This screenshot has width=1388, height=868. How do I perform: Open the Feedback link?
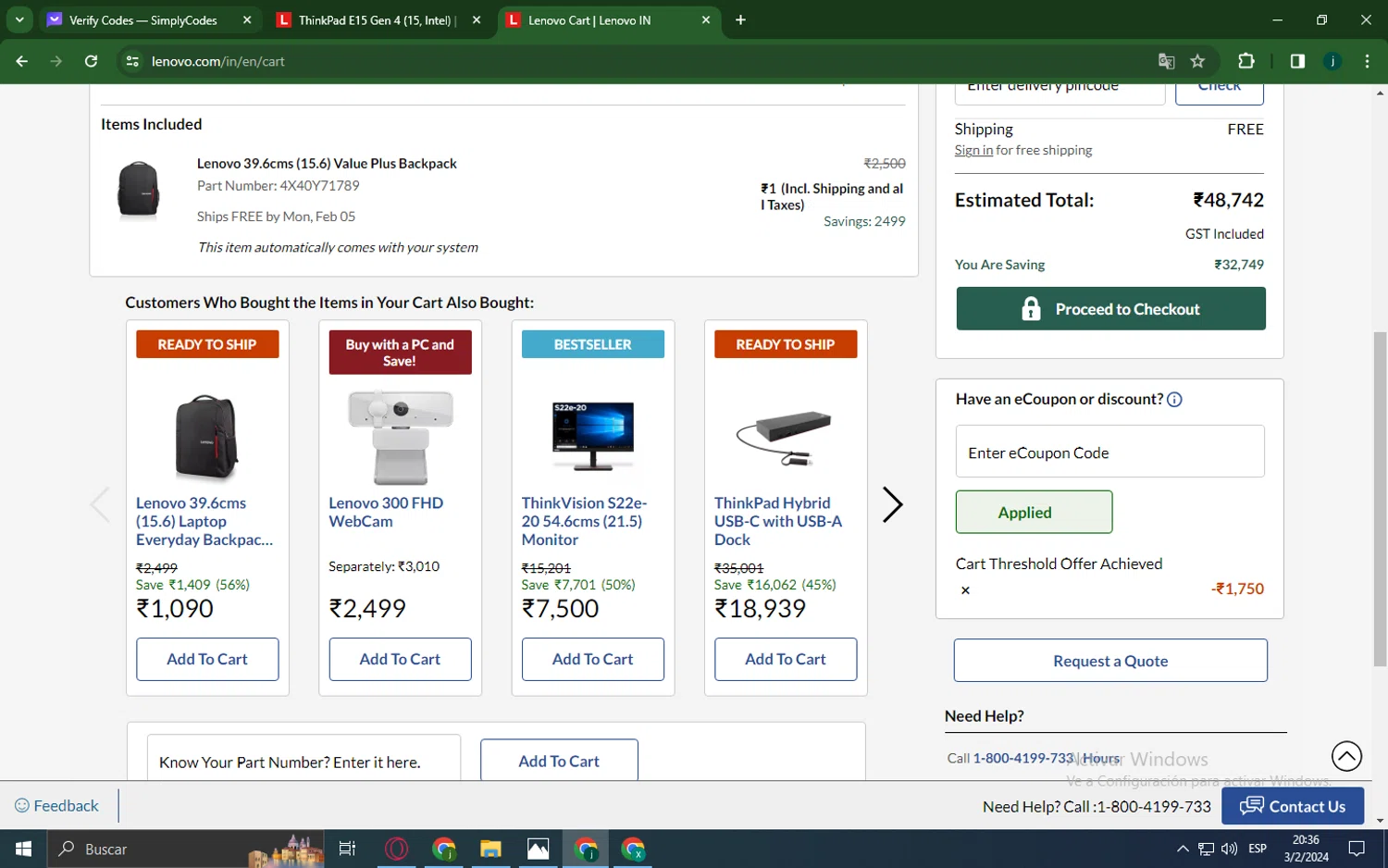pyautogui.click(x=56, y=806)
